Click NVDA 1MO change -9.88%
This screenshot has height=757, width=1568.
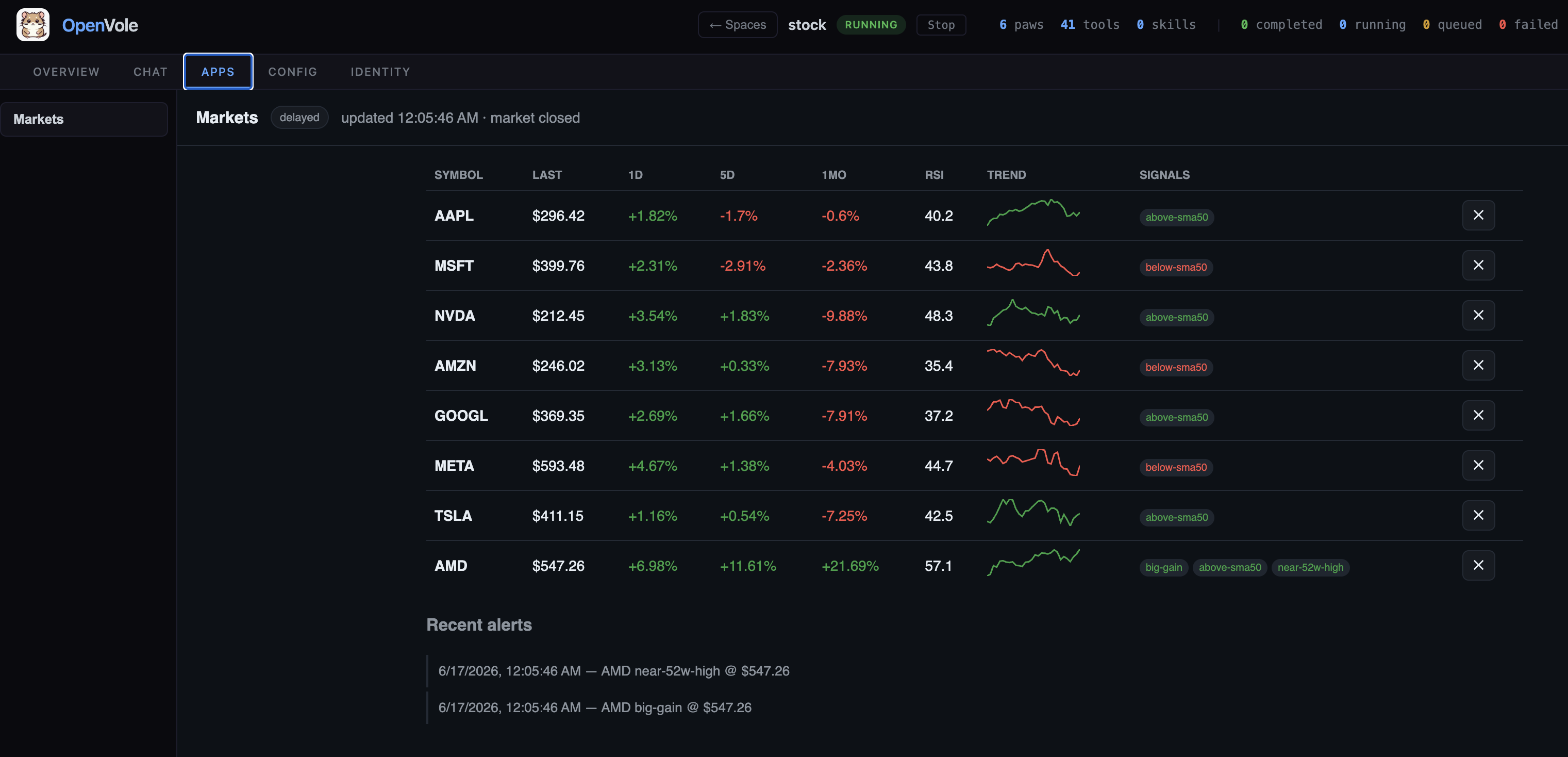(844, 316)
